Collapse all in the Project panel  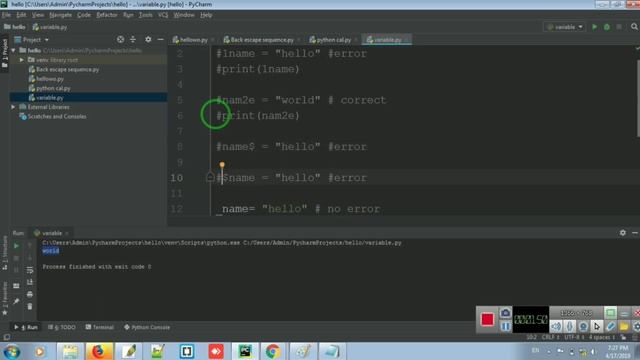coord(133,40)
